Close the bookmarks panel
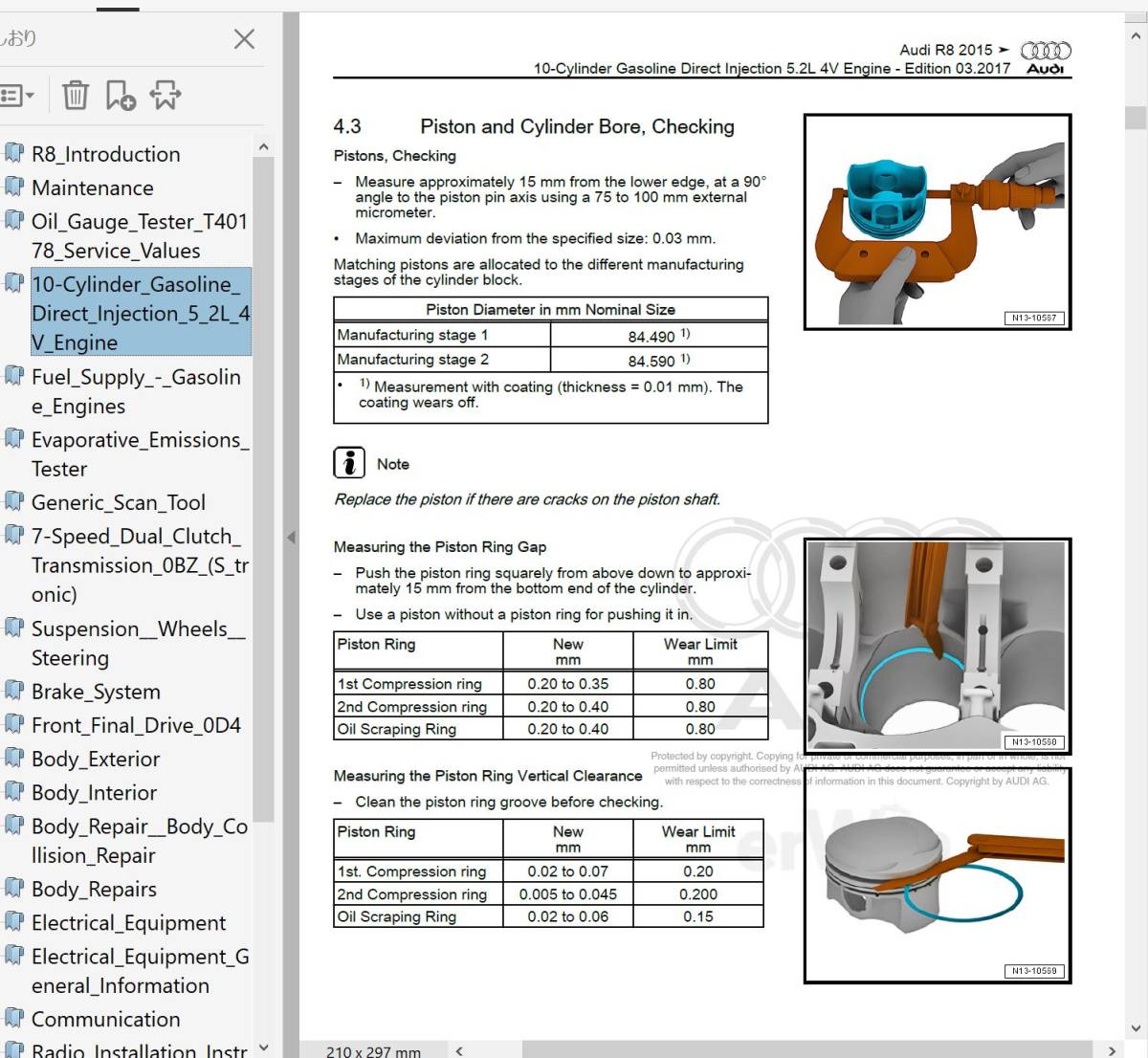 tap(245, 38)
